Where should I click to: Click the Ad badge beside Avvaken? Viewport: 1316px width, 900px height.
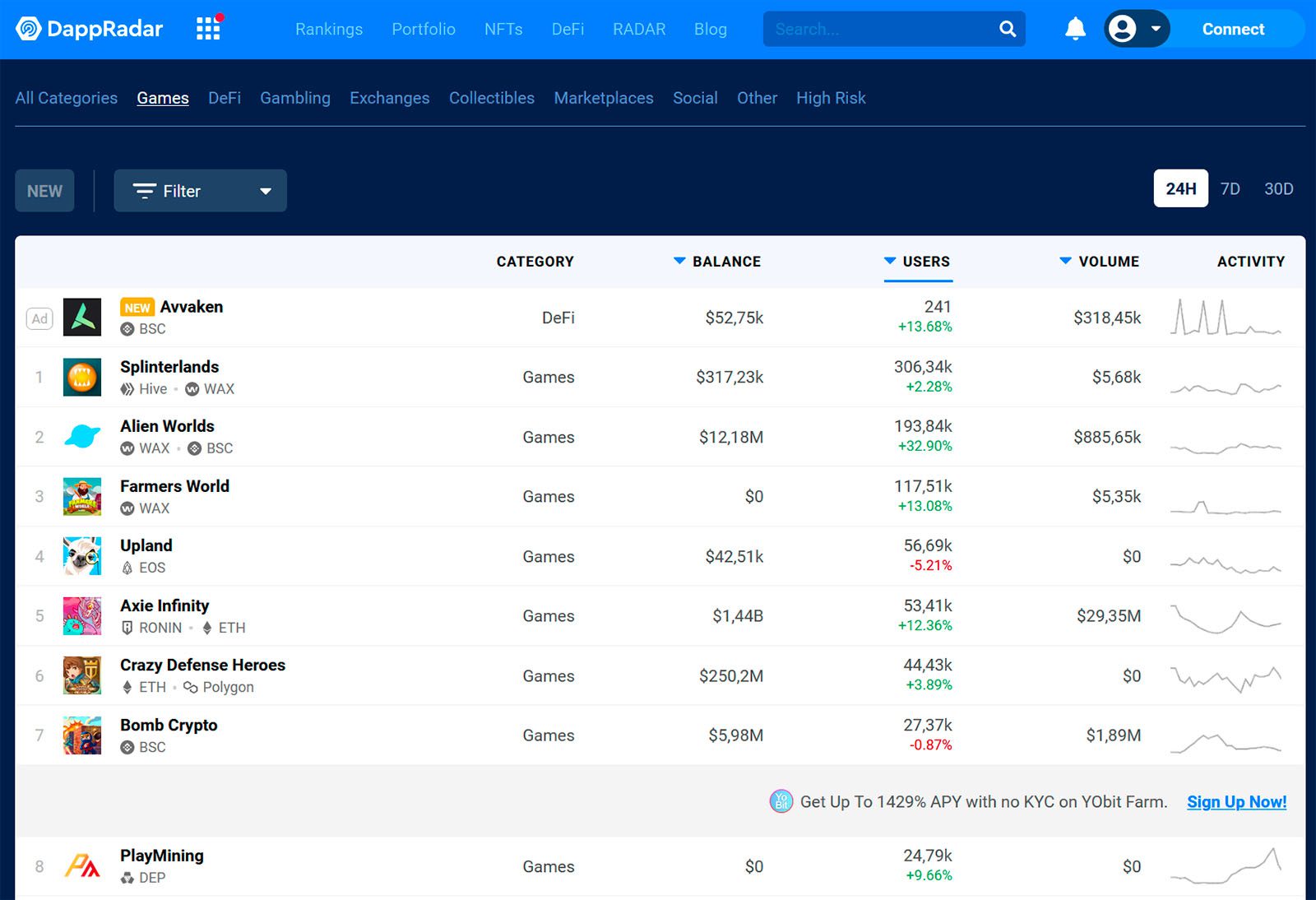coord(39,318)
